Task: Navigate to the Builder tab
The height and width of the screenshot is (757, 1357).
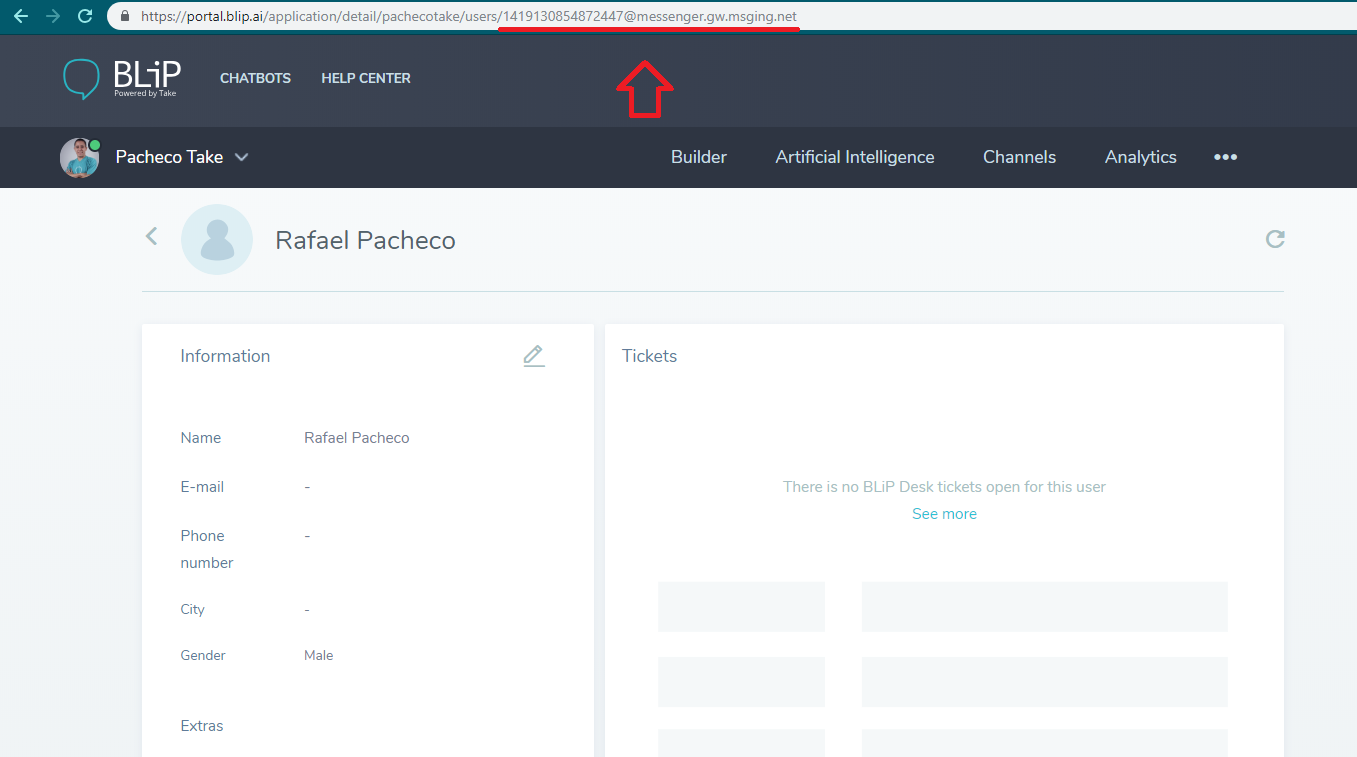Action: [x=698, y=157]
